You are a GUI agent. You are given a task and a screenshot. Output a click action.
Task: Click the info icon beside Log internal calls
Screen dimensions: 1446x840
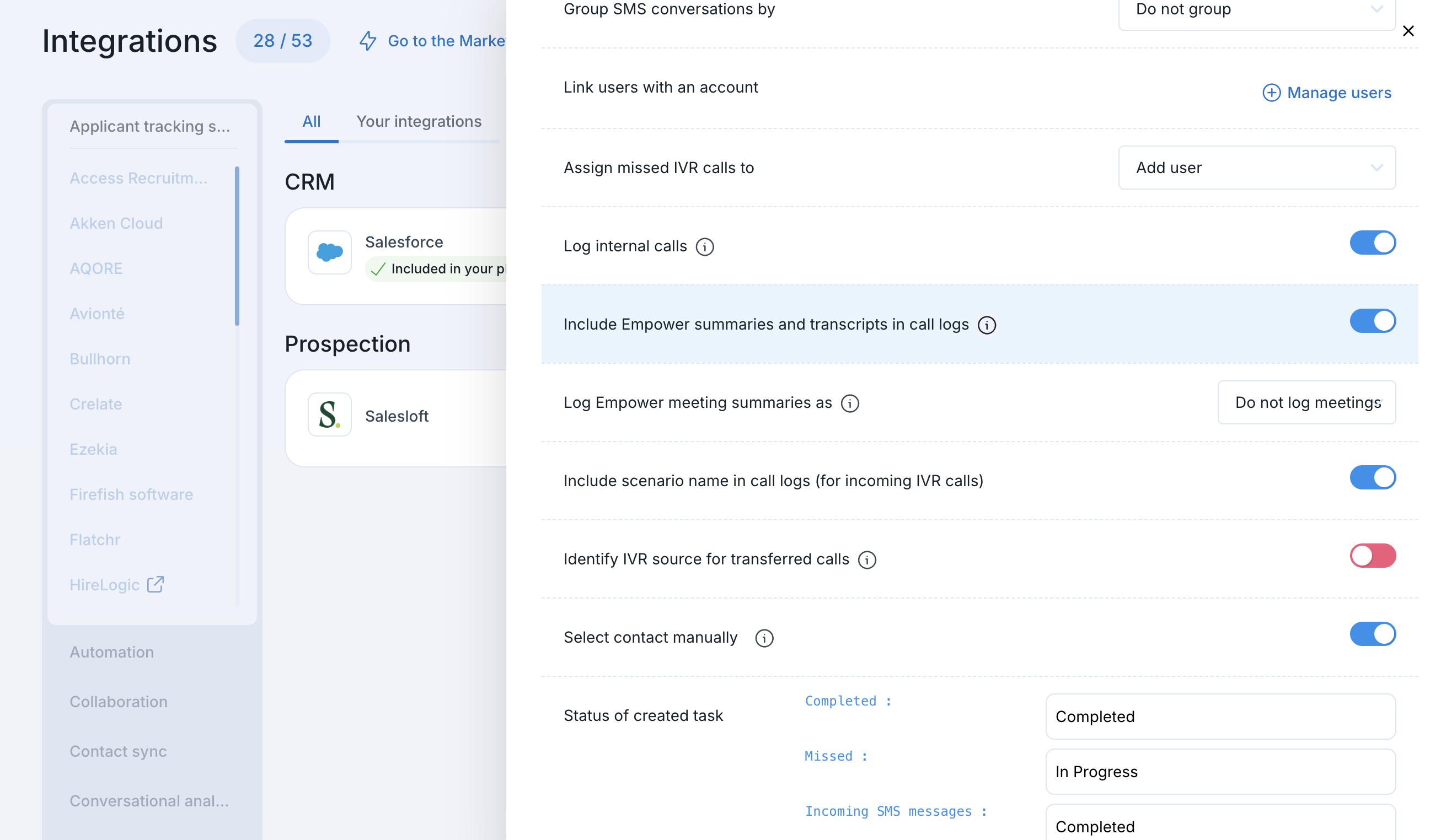705,246
